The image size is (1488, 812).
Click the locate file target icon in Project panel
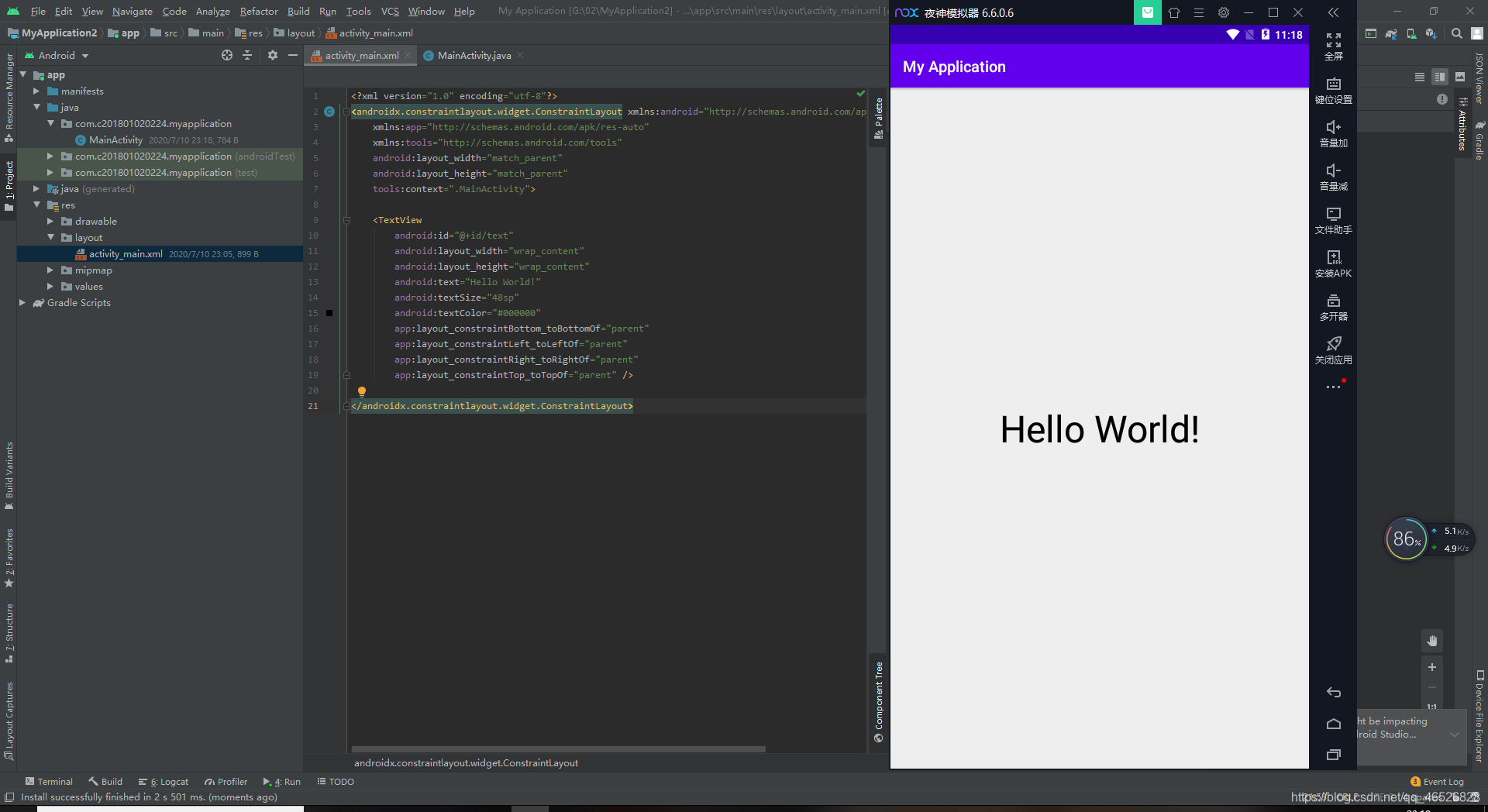227,55
